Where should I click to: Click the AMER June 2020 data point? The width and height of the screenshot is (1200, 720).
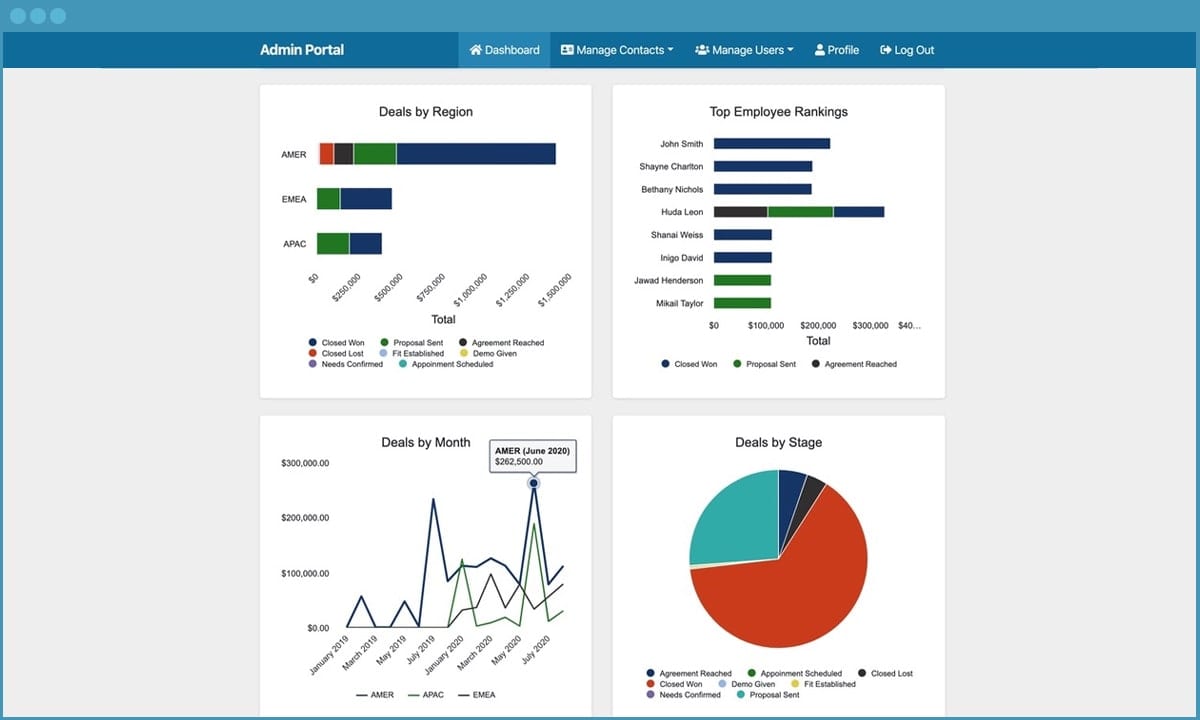pyautogui.click(x=534, y=483)
